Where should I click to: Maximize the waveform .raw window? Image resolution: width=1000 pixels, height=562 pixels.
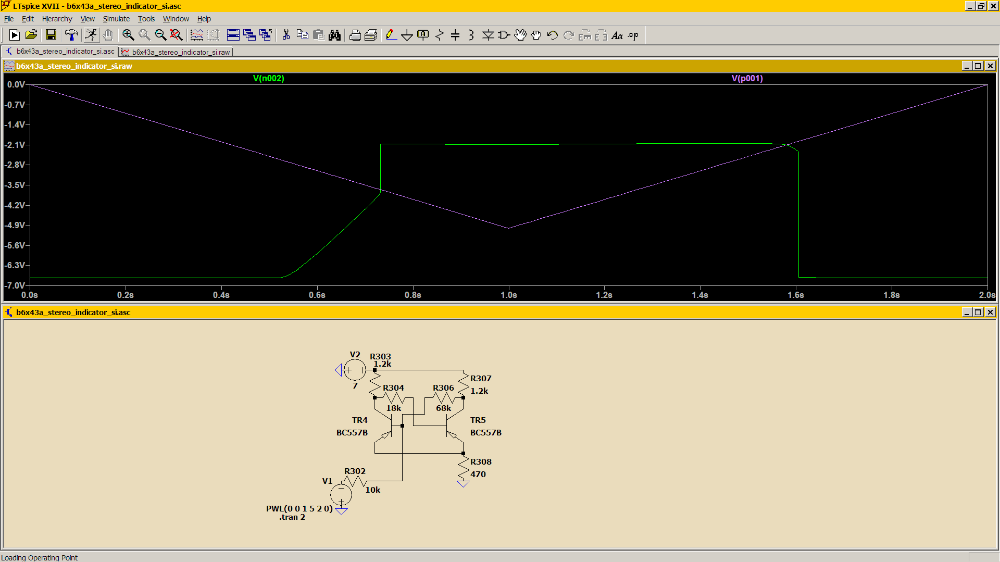point(978,66)
